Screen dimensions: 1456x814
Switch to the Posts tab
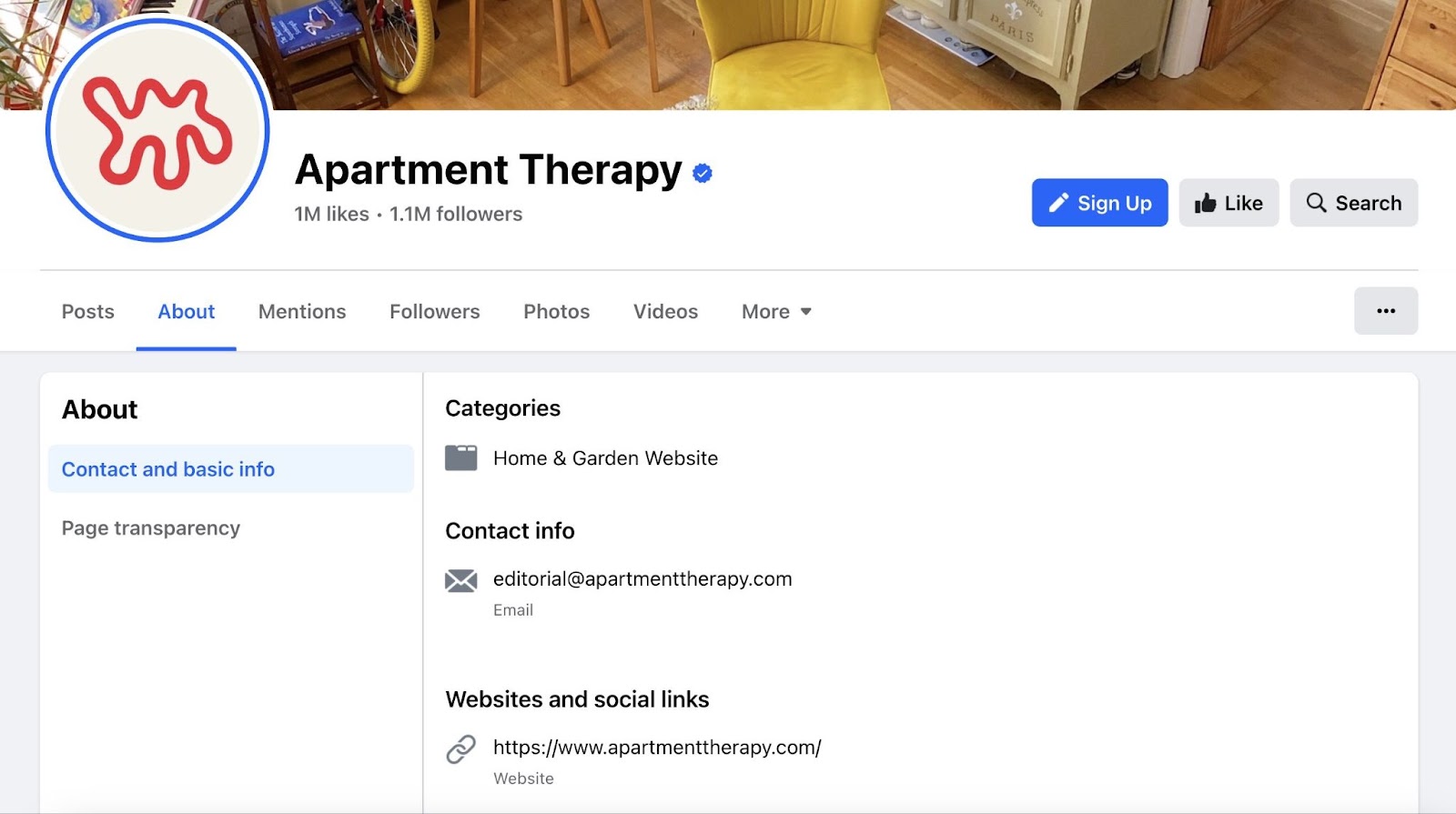pyautogui.click(x=88, y=312)
